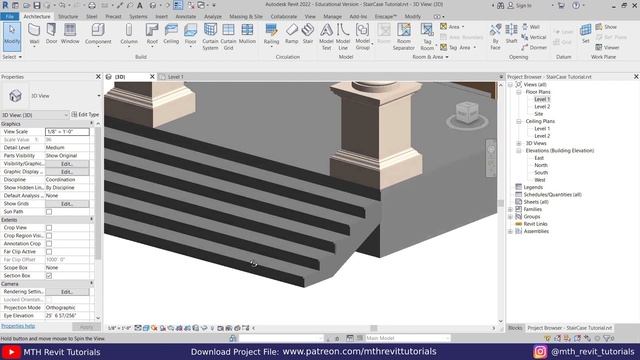Select the Stair tool
Screen dimensions: 640x360
(308, 33)
